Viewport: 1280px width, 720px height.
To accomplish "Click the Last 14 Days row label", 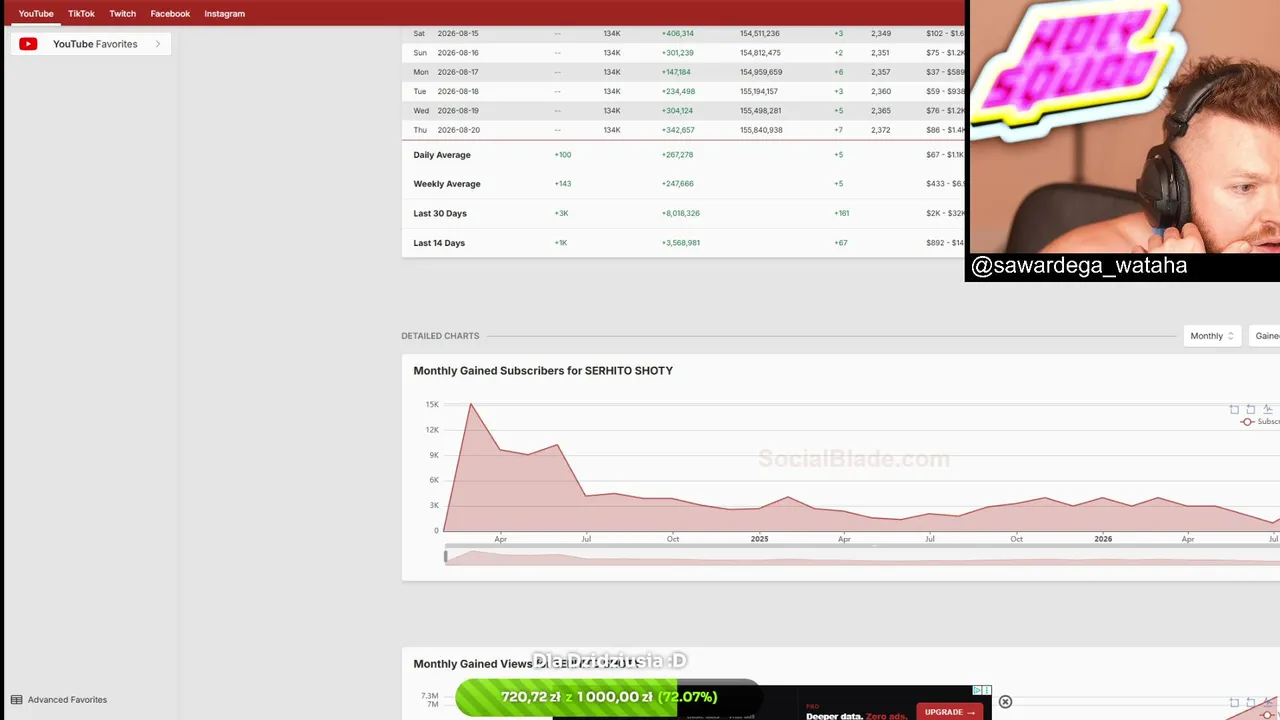I will point(439,243).
